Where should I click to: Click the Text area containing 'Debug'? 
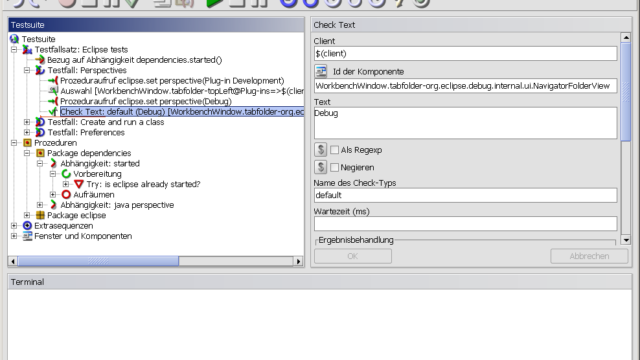[x=465, y=123]
